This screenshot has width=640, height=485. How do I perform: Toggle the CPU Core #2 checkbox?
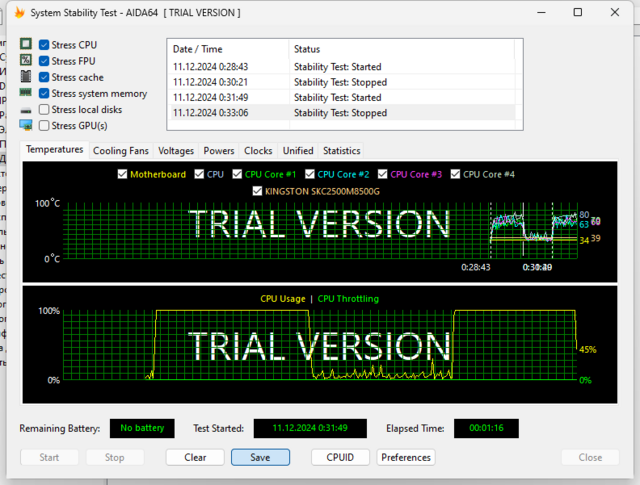310,174
